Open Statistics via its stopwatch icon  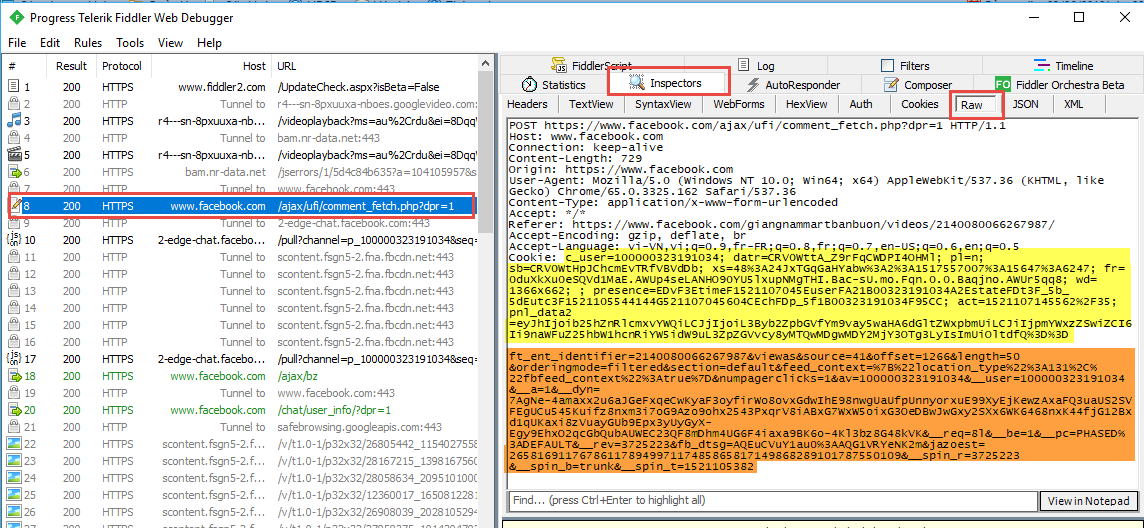coord(530,85)
